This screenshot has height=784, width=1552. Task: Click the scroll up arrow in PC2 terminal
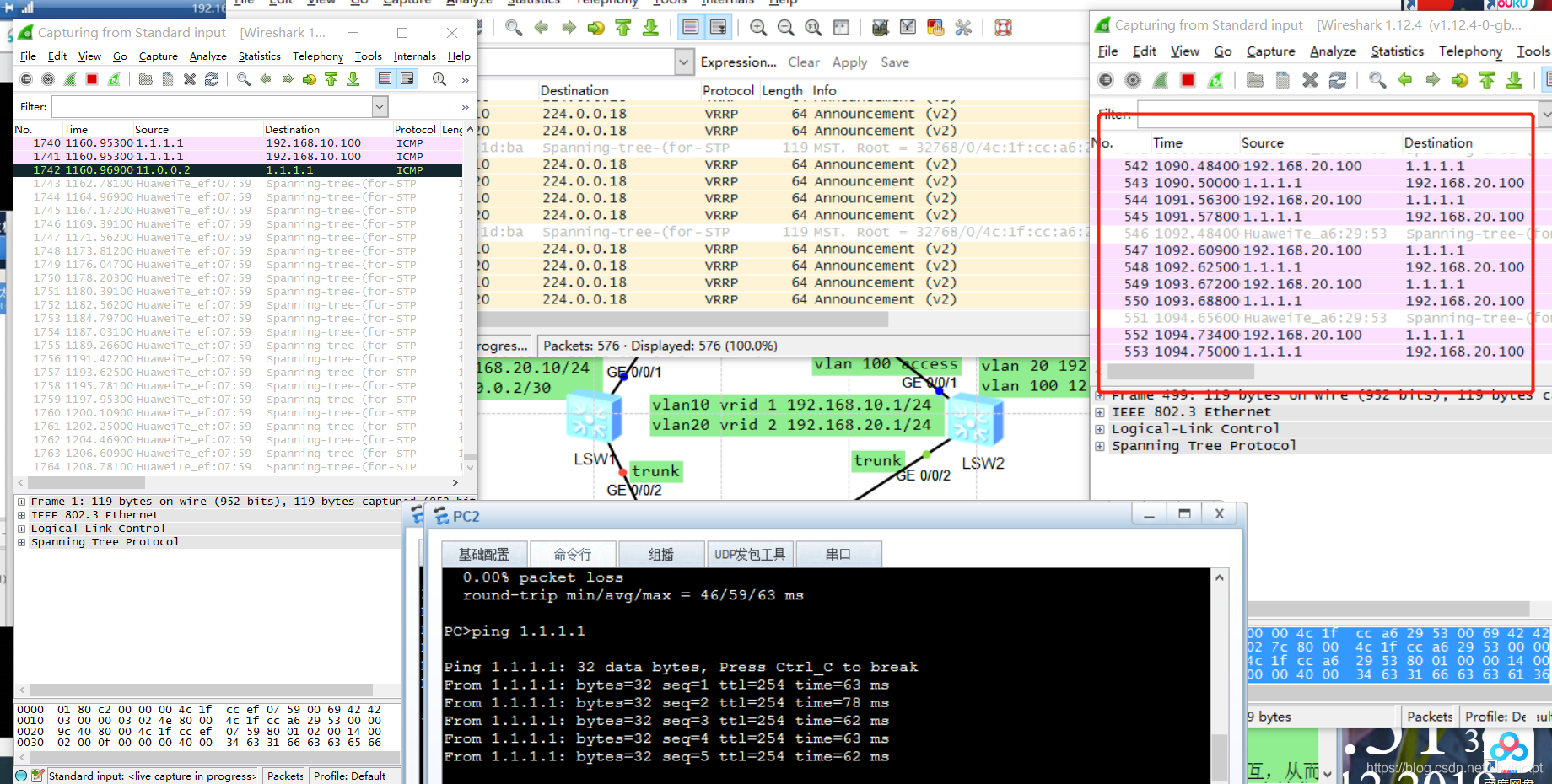[1220, 577]
